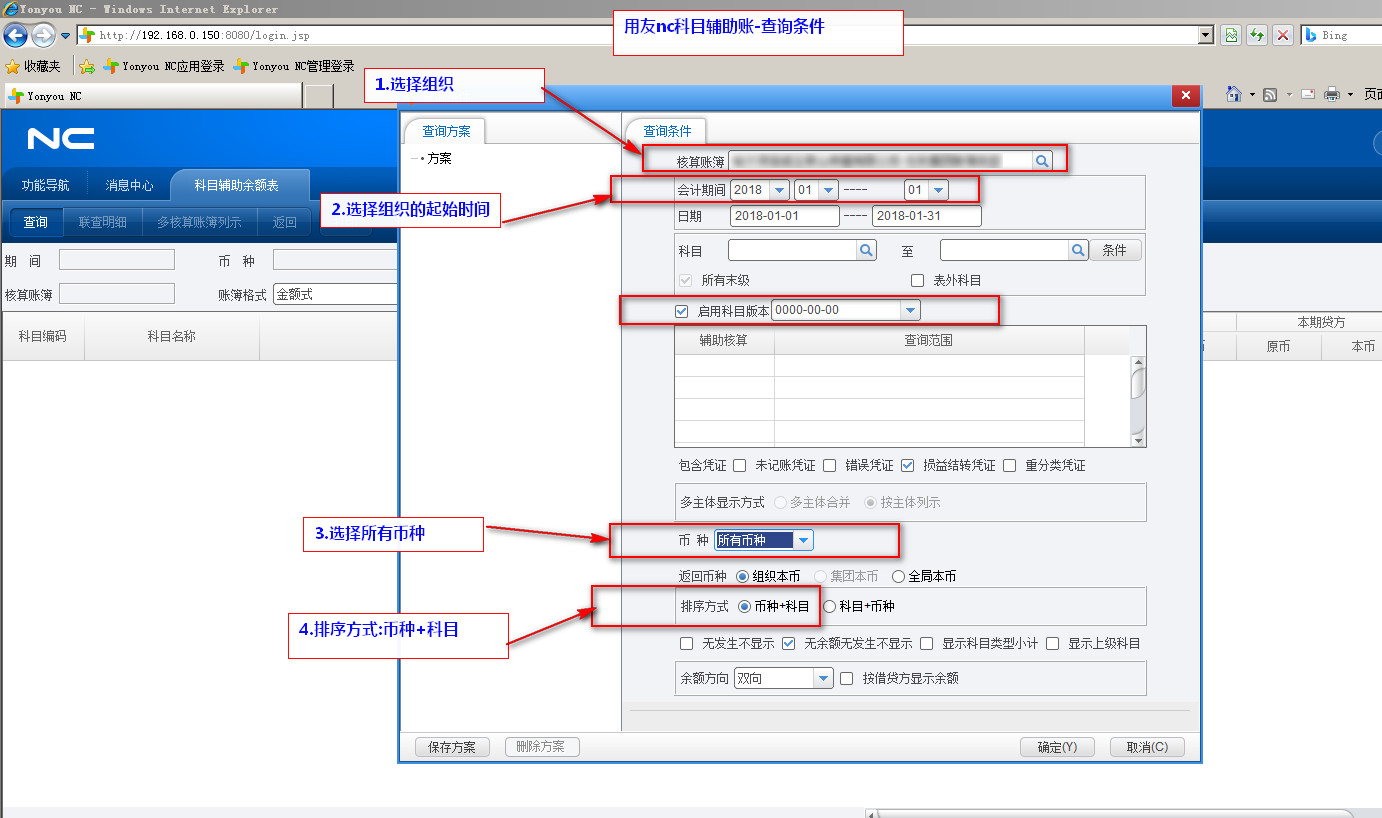Open the 币种 currency dropdown
1382x818 pixels.
click(804, 540)
